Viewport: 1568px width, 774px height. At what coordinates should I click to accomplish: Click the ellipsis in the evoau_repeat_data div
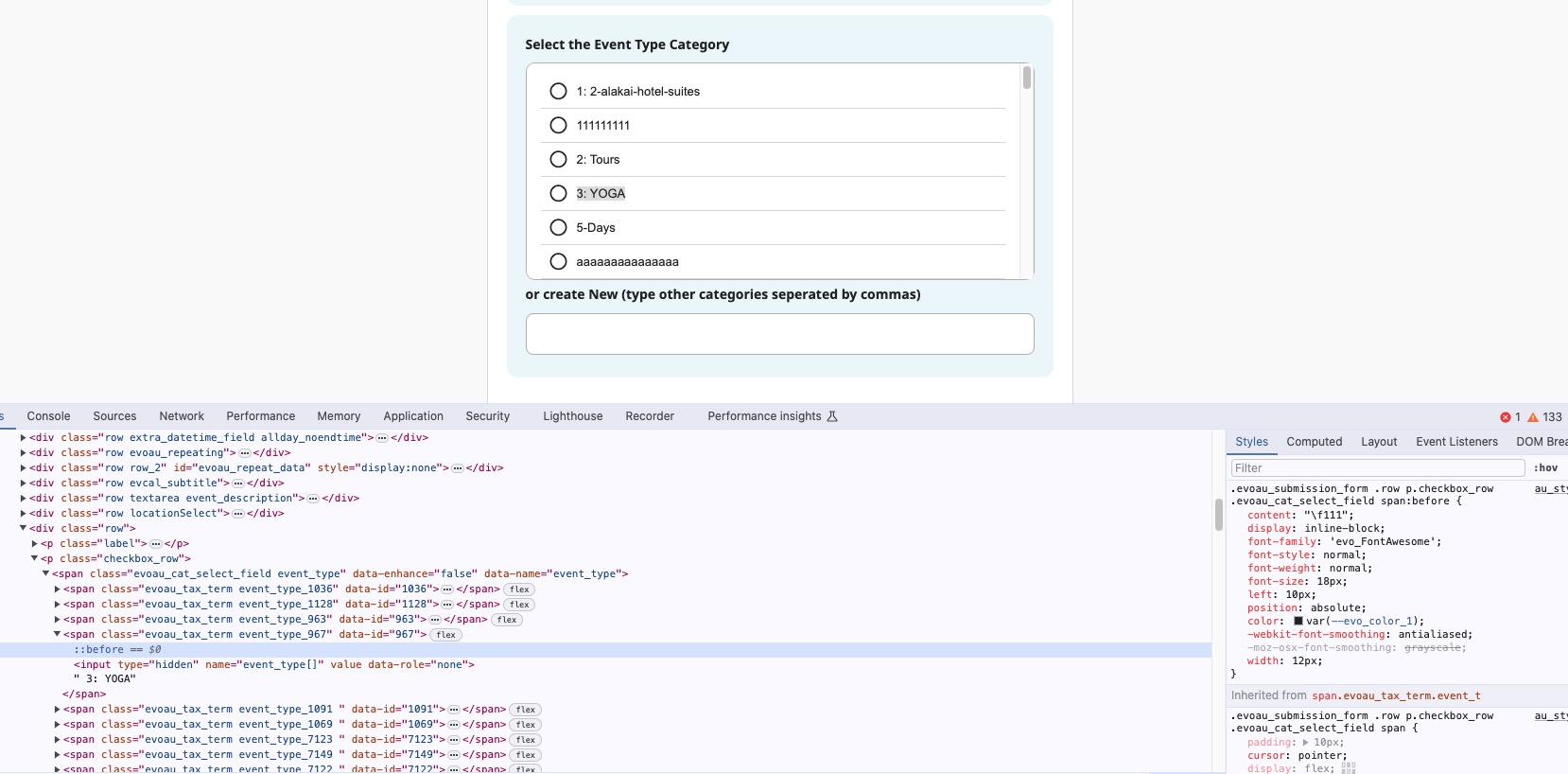click(x=458, y=468)
